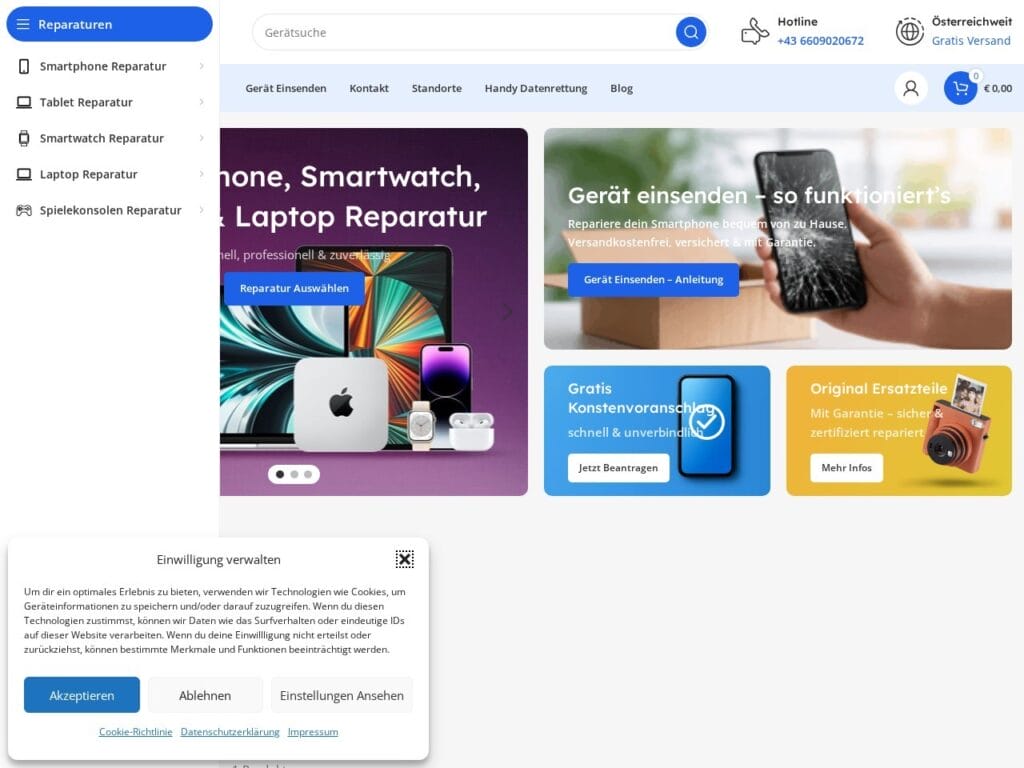Open the Handy Datenrettung menu item
The width and height of the screenshot is (1024, 768).
click(536, 88)
